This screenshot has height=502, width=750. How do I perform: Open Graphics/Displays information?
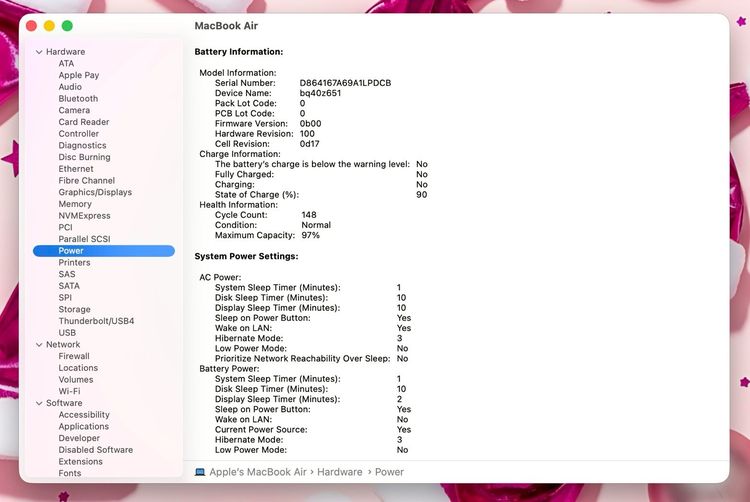[95, 192]
